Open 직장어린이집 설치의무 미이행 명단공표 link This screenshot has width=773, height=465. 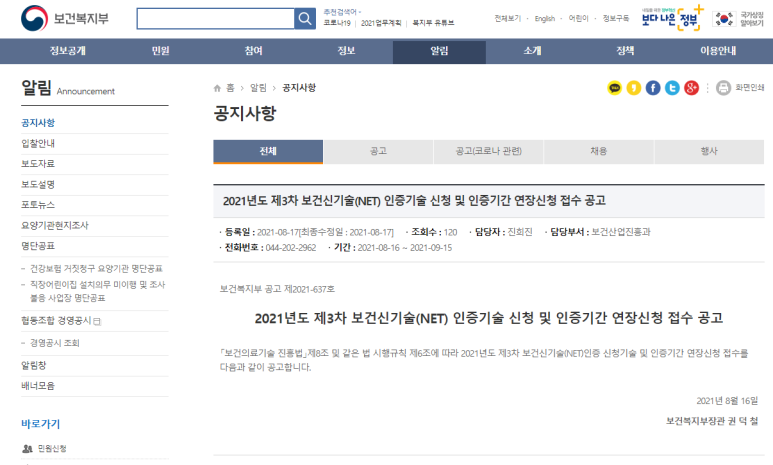point(98,291)
